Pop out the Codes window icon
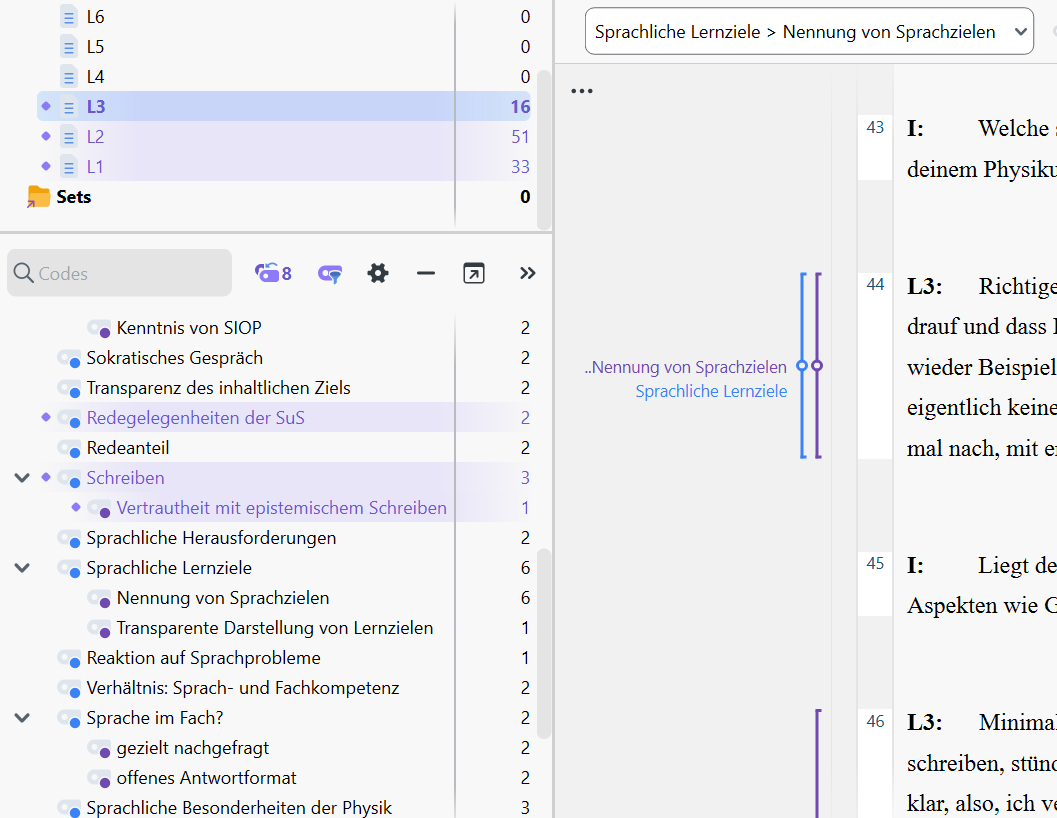 point(474,273)
